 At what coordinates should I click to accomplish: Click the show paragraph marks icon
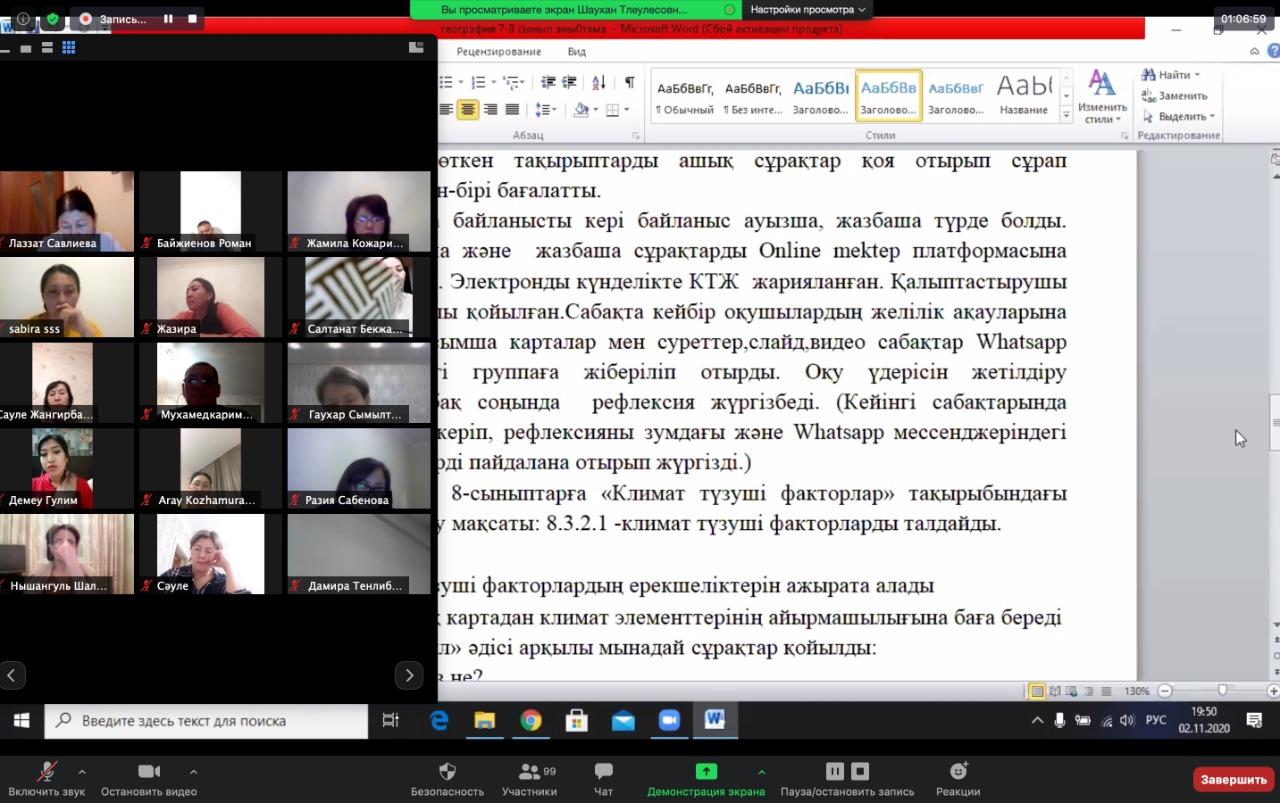[629, 82]
